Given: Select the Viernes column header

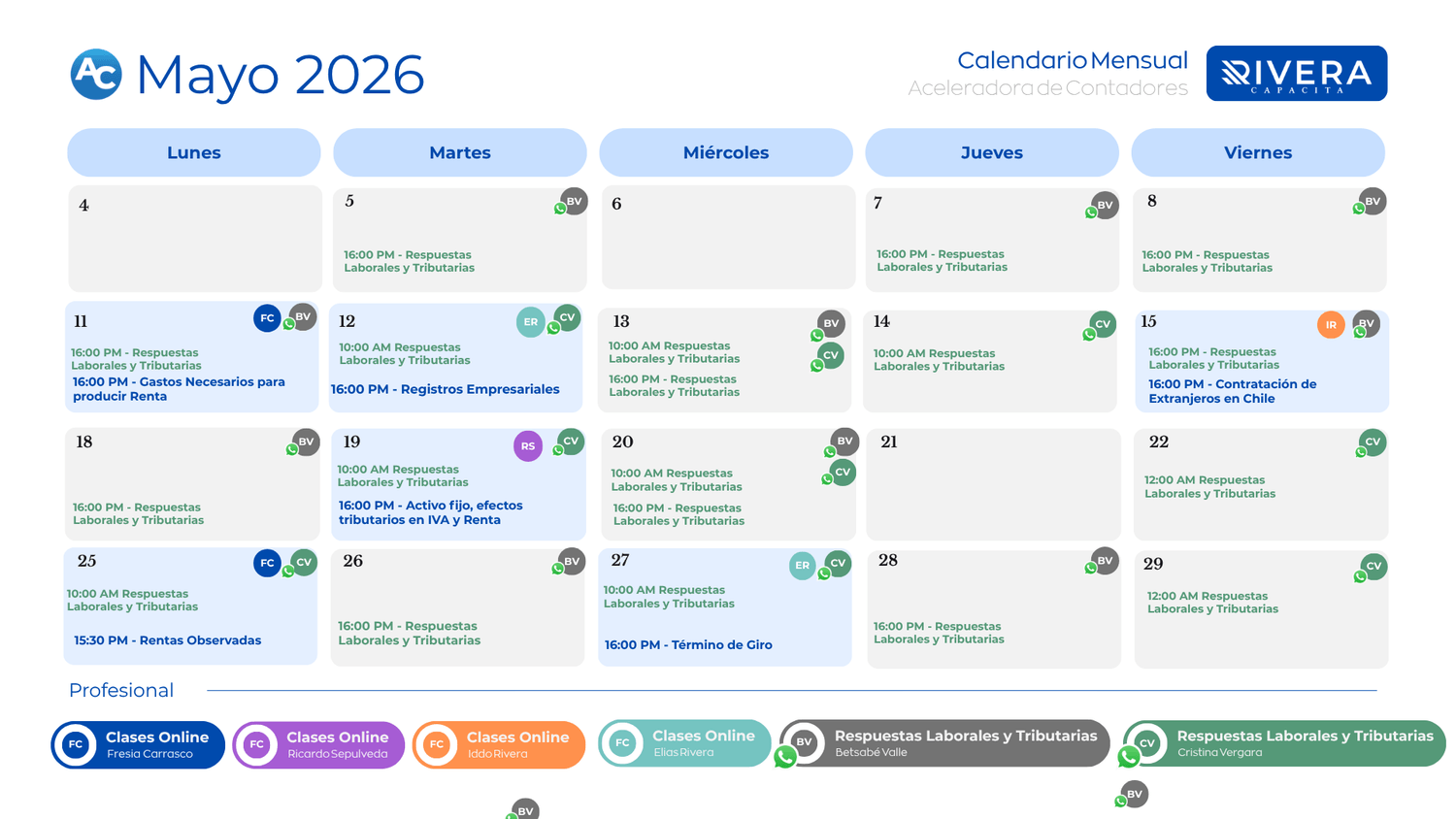Looking at the screenshot, I should point(1258,152).
